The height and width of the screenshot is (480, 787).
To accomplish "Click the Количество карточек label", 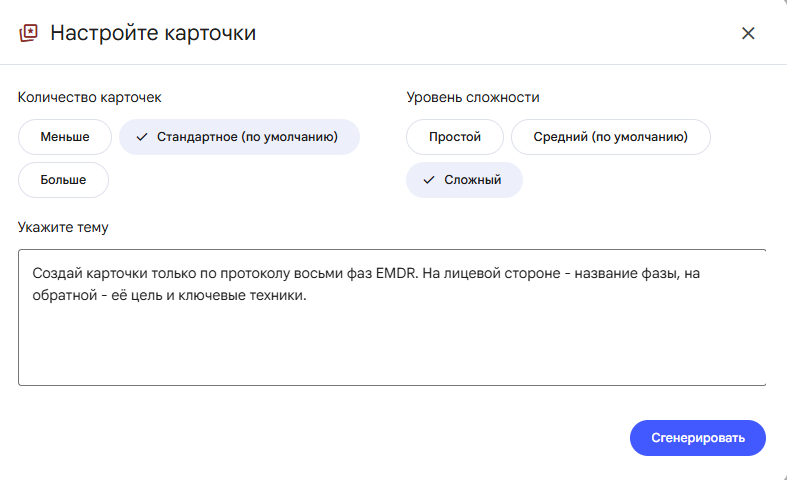I will pos(89,97).
